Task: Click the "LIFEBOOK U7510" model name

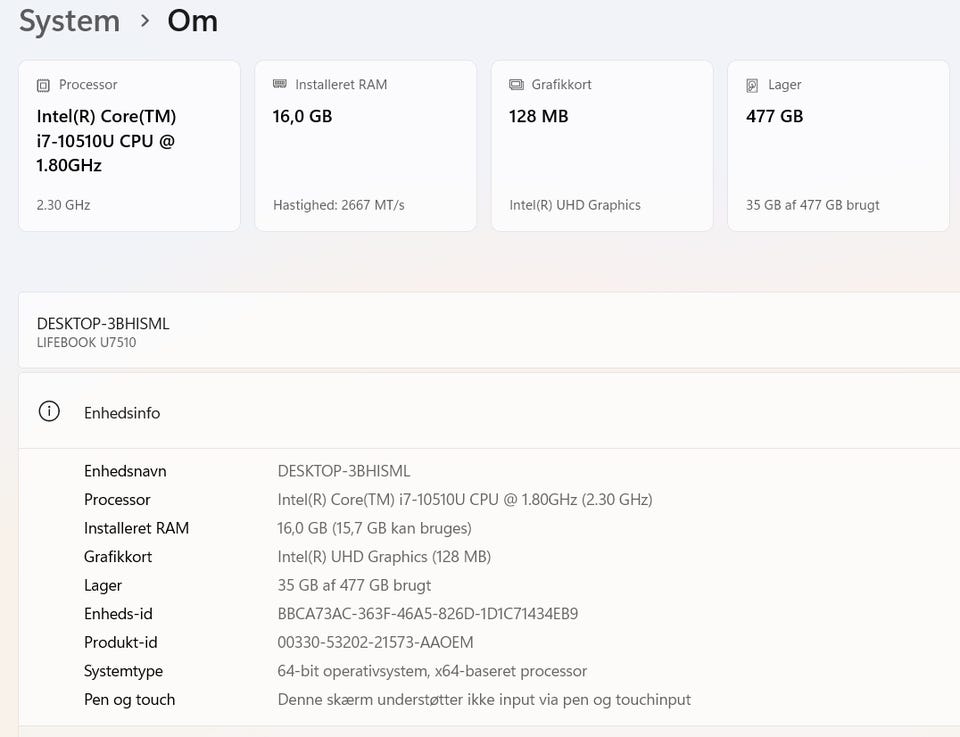Action: pyautogui.click(x=86, y=343)
